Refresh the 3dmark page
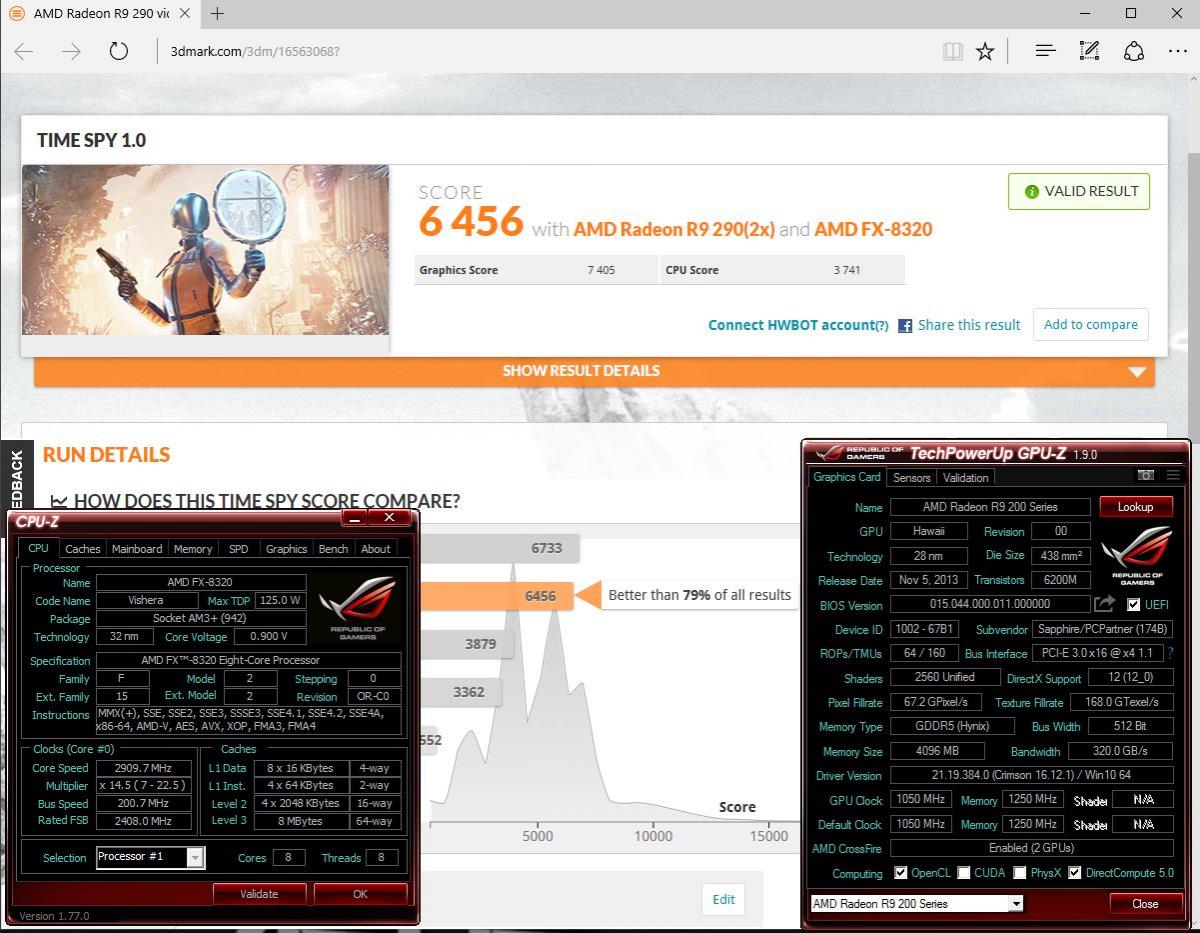Image resolution: width=1200 pixels, height=933 pixels. coord(119,51)
